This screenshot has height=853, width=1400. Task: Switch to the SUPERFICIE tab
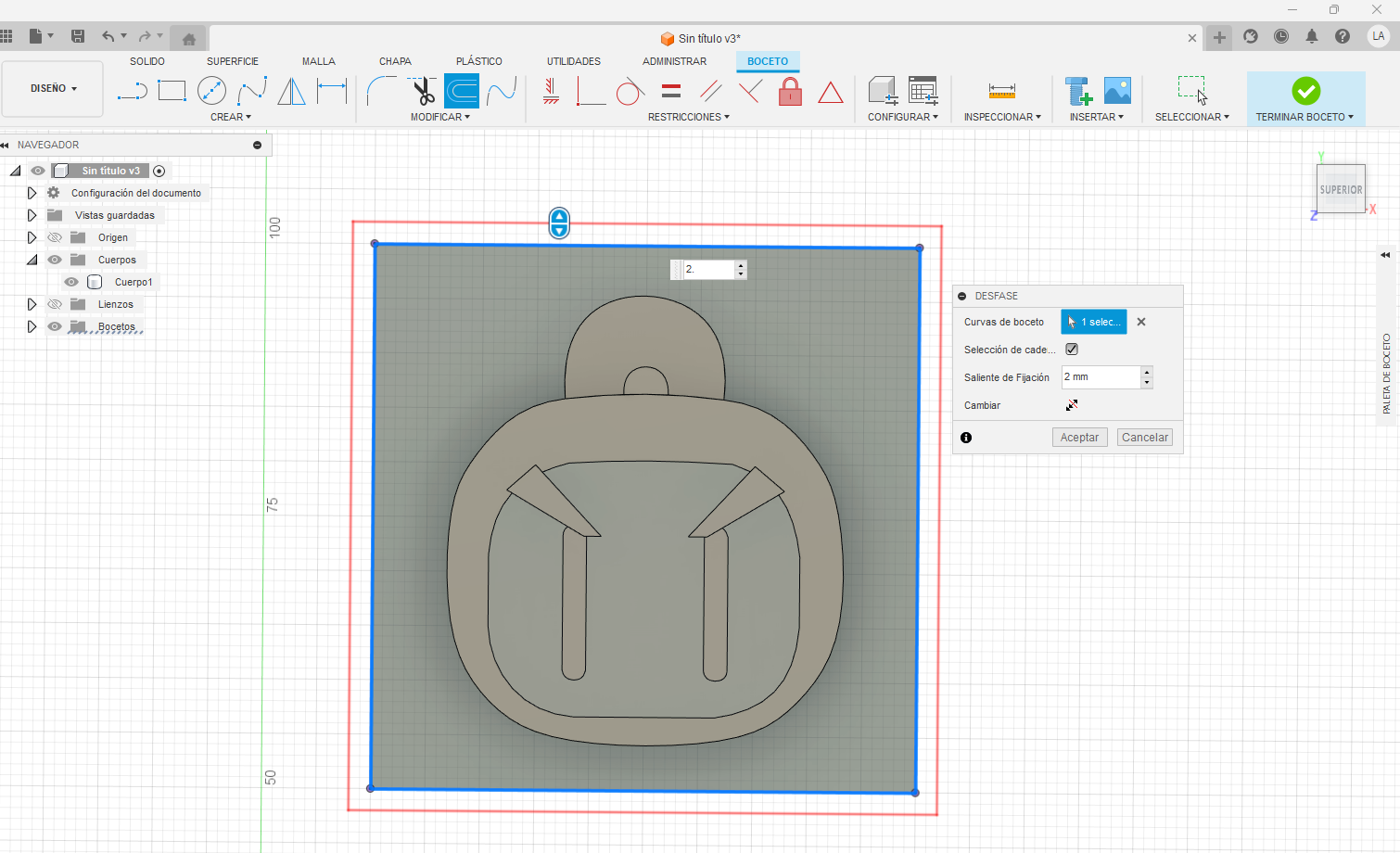[233, 61]
